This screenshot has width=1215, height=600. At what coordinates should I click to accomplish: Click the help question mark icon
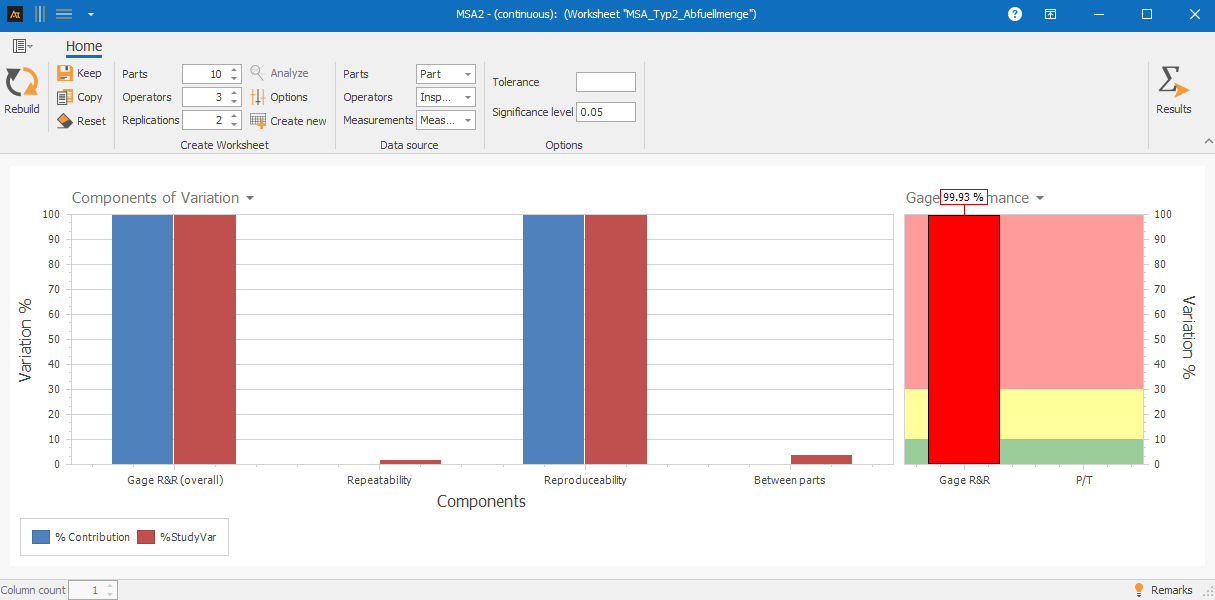coord(1015,14)
